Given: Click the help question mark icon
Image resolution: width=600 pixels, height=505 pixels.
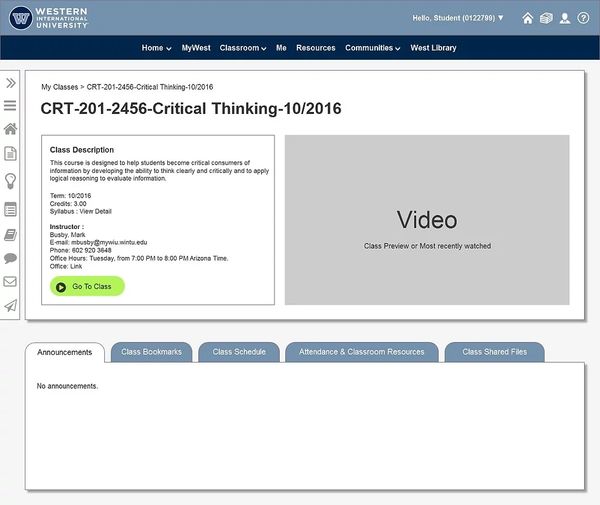Looking at the screenshot, I should (x=583, y=18).
